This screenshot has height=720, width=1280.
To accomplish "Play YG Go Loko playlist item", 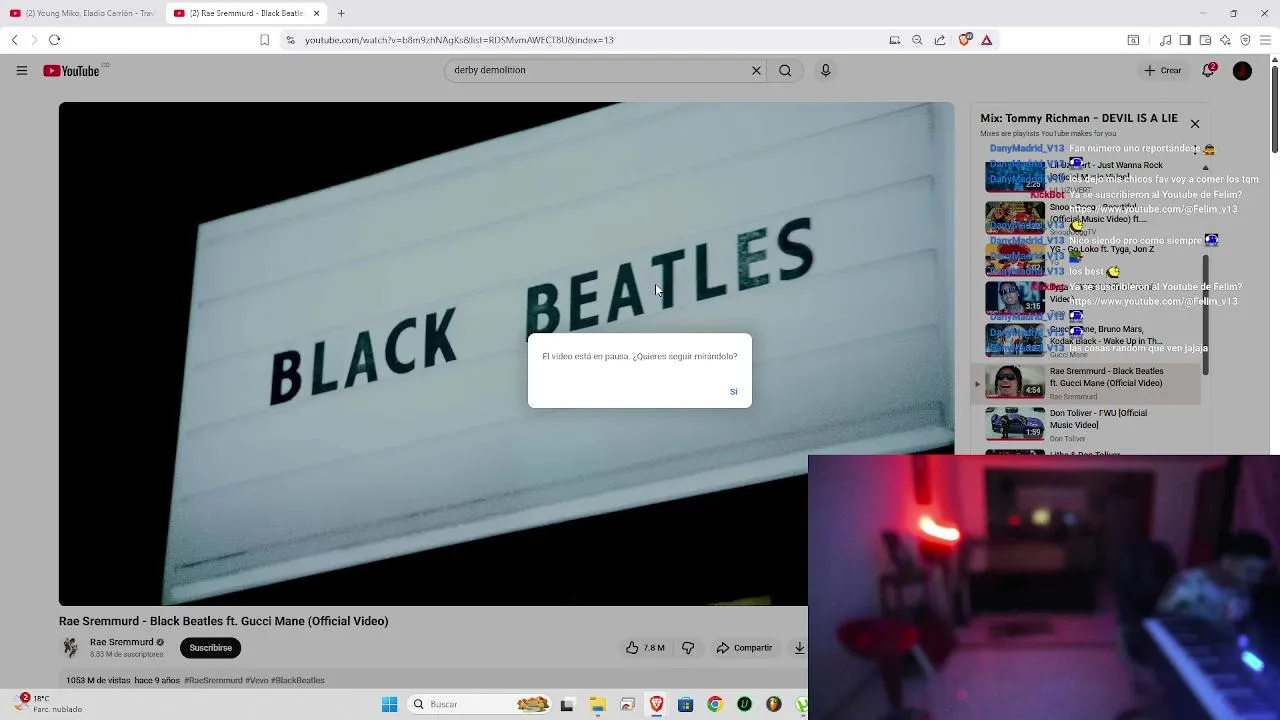I will click(x=1085, y=258).
